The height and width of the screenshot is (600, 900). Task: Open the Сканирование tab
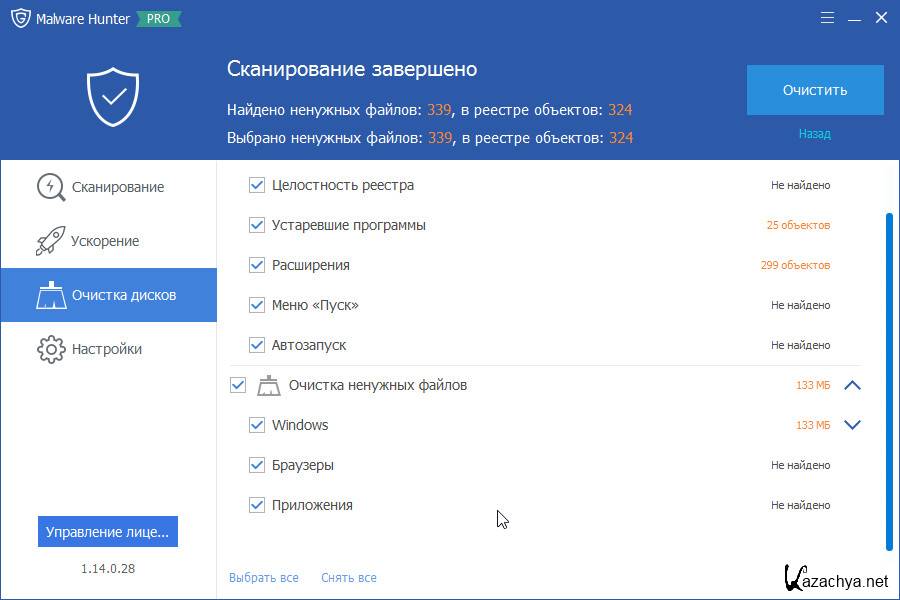(x=117, y=187)
